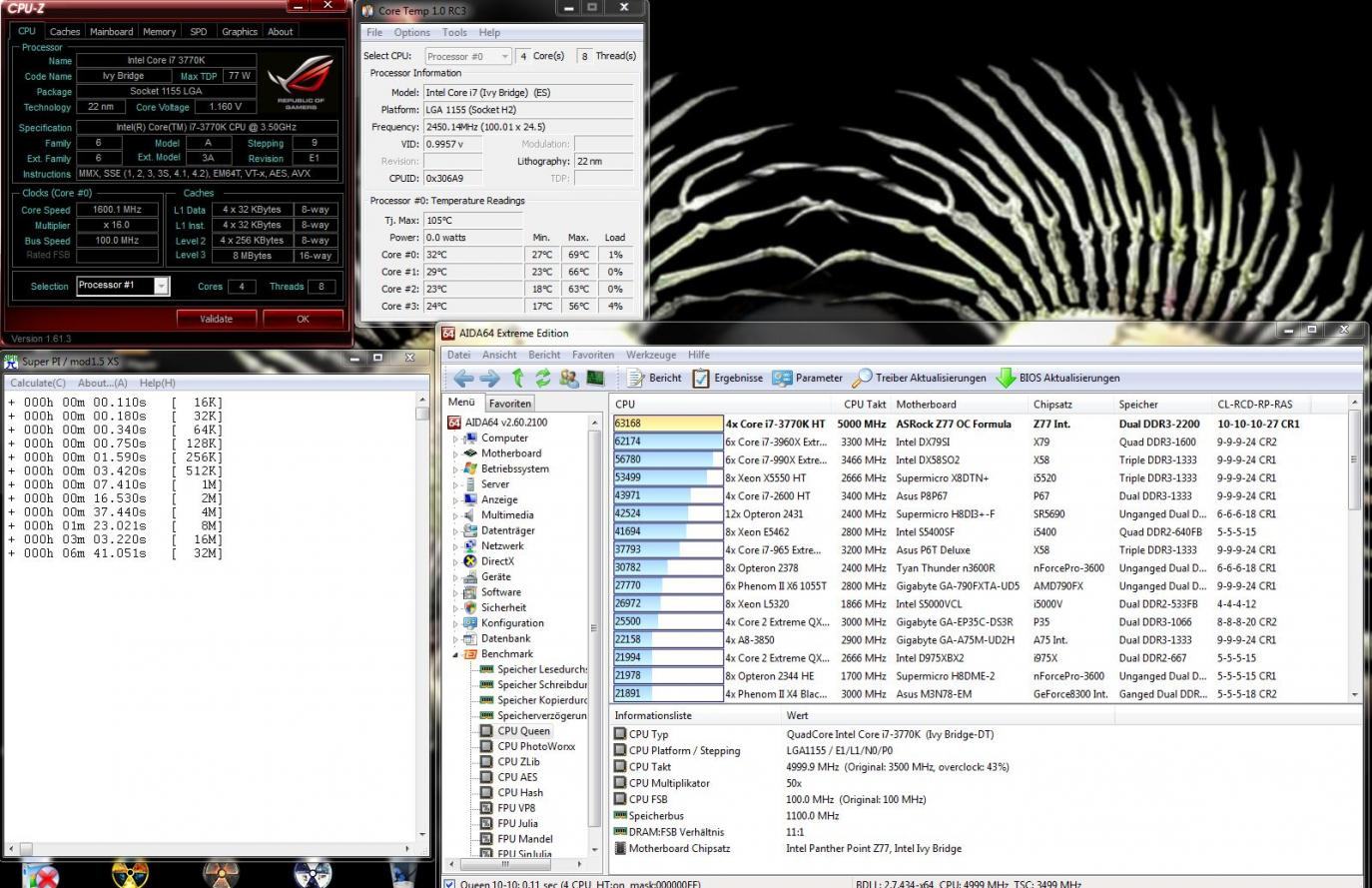Click the CPU-Z Validate button
The image size is (1372, 888).
(217, 319)
